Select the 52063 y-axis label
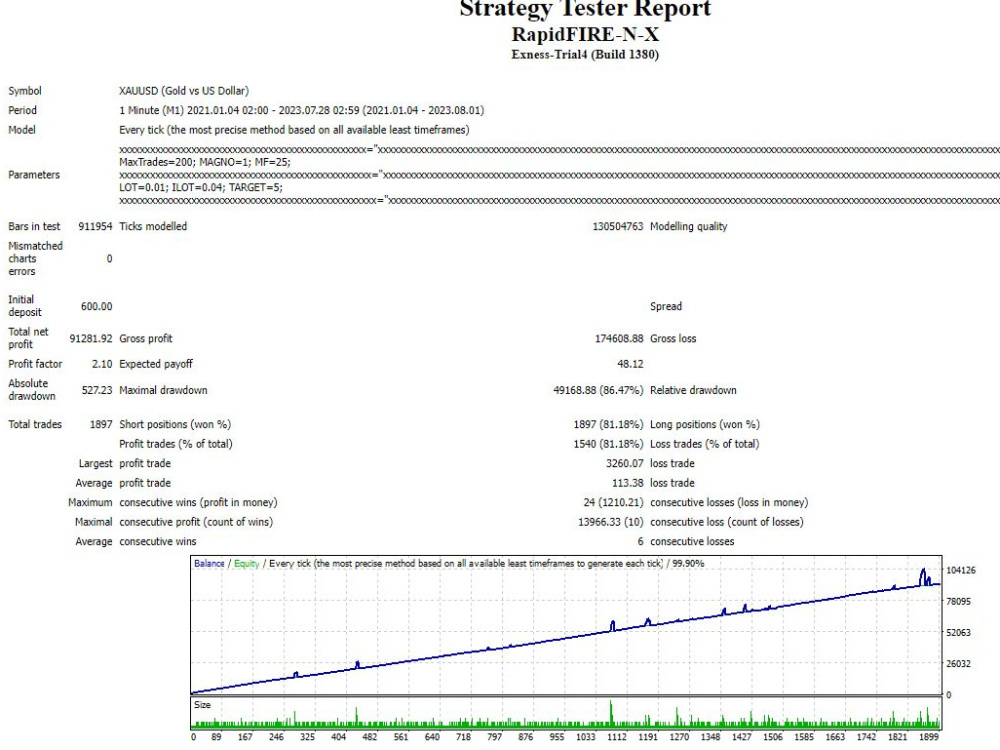Screen dimensions: 1000x750 click(959, 633)
